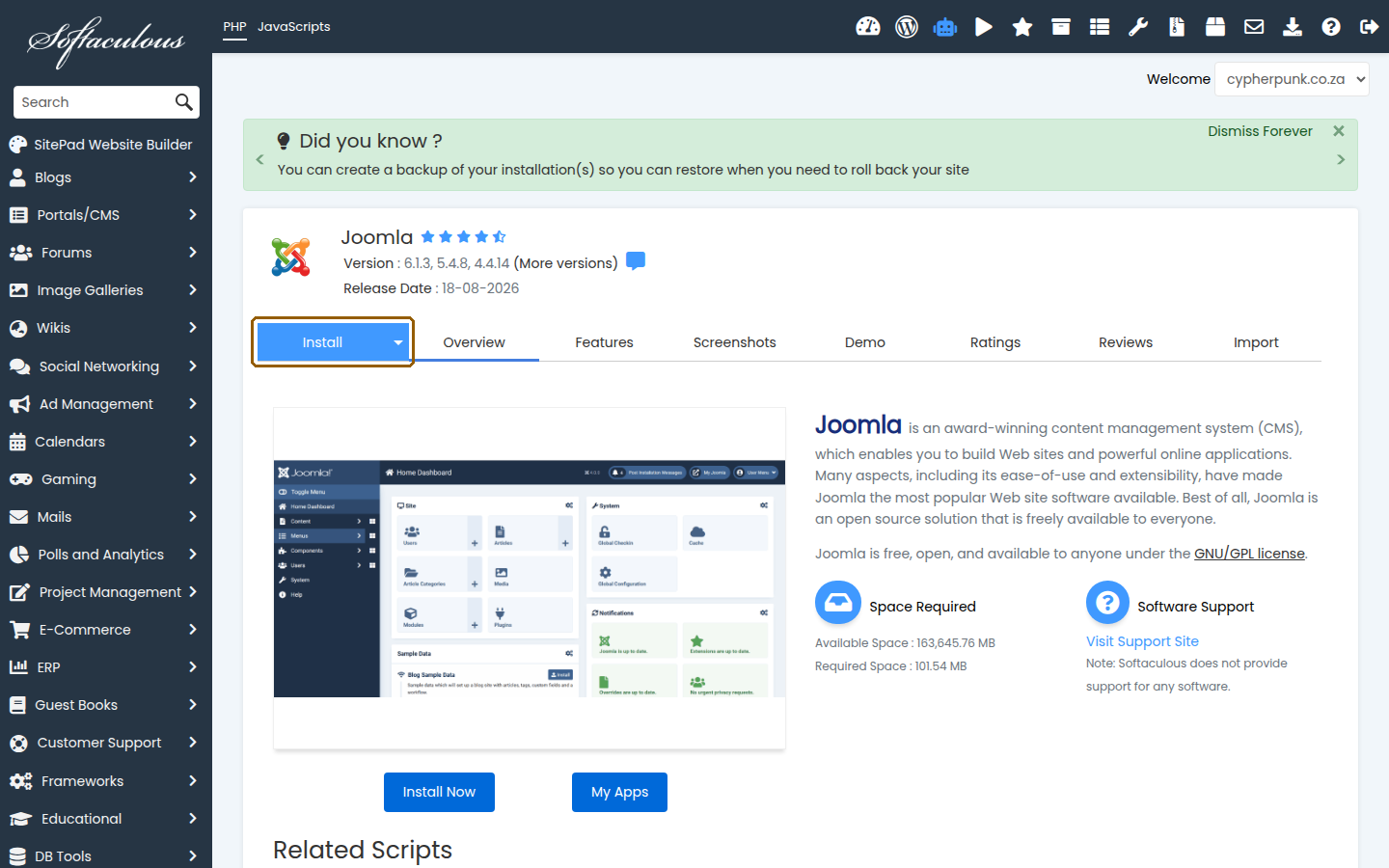Viewport: 1389px width, 868px height.
Task: Click the package box icon in toolbar
Action: click(x=1215, y=27)
